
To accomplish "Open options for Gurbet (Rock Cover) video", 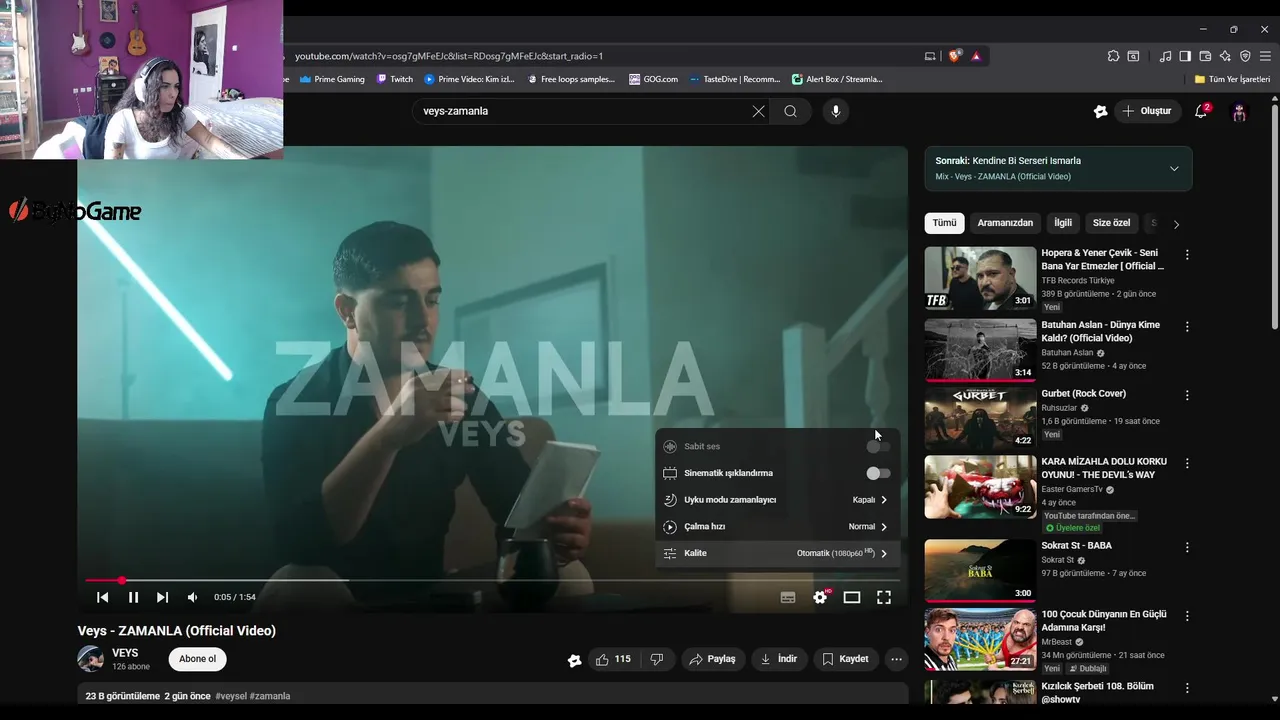I will point(1187,395).
